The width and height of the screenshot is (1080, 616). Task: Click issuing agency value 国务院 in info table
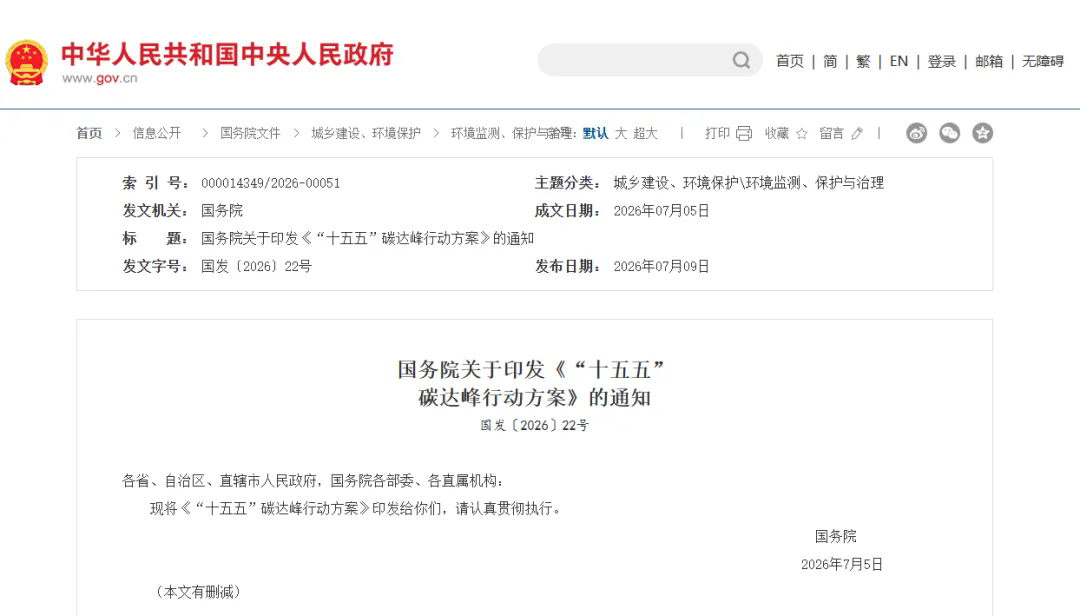tap(222, 211)
